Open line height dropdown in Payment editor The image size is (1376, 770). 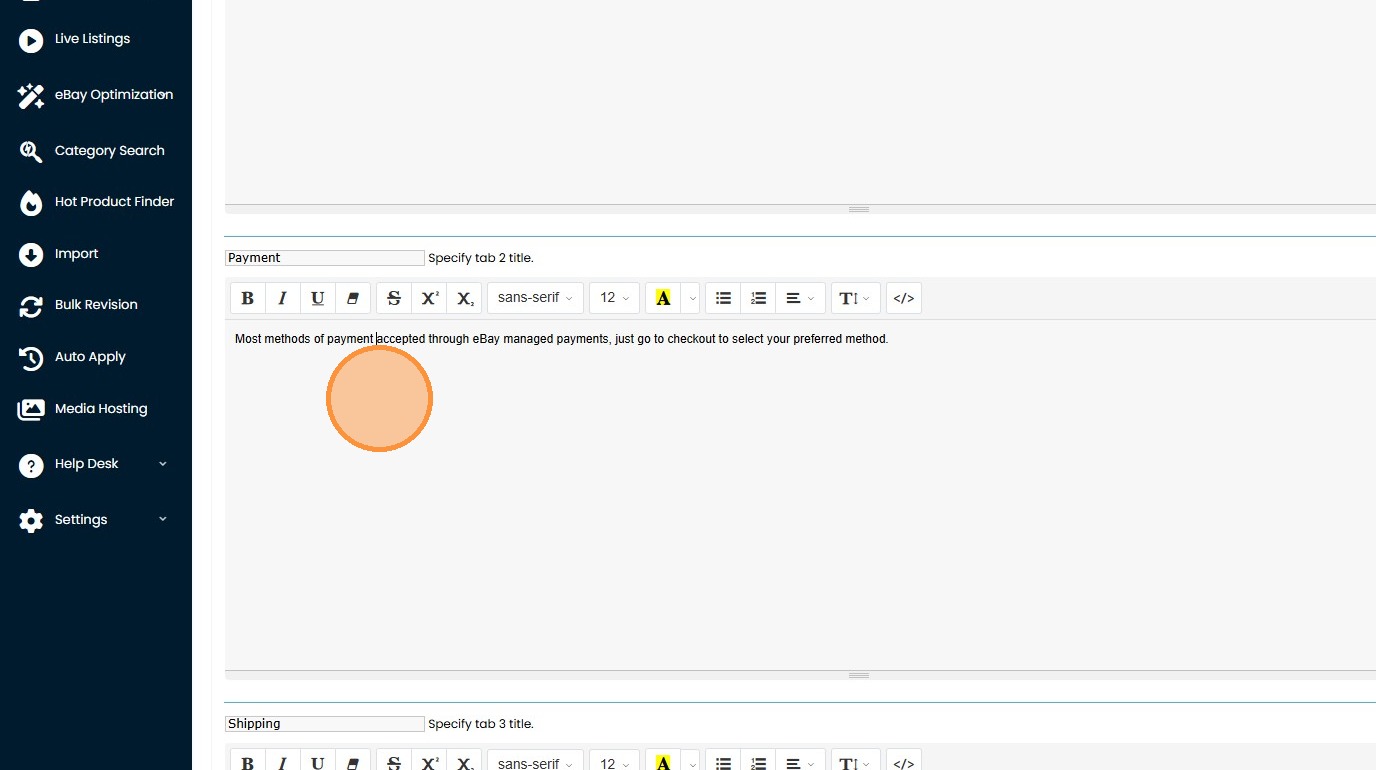pyautogui.click(x=855, y=298)
